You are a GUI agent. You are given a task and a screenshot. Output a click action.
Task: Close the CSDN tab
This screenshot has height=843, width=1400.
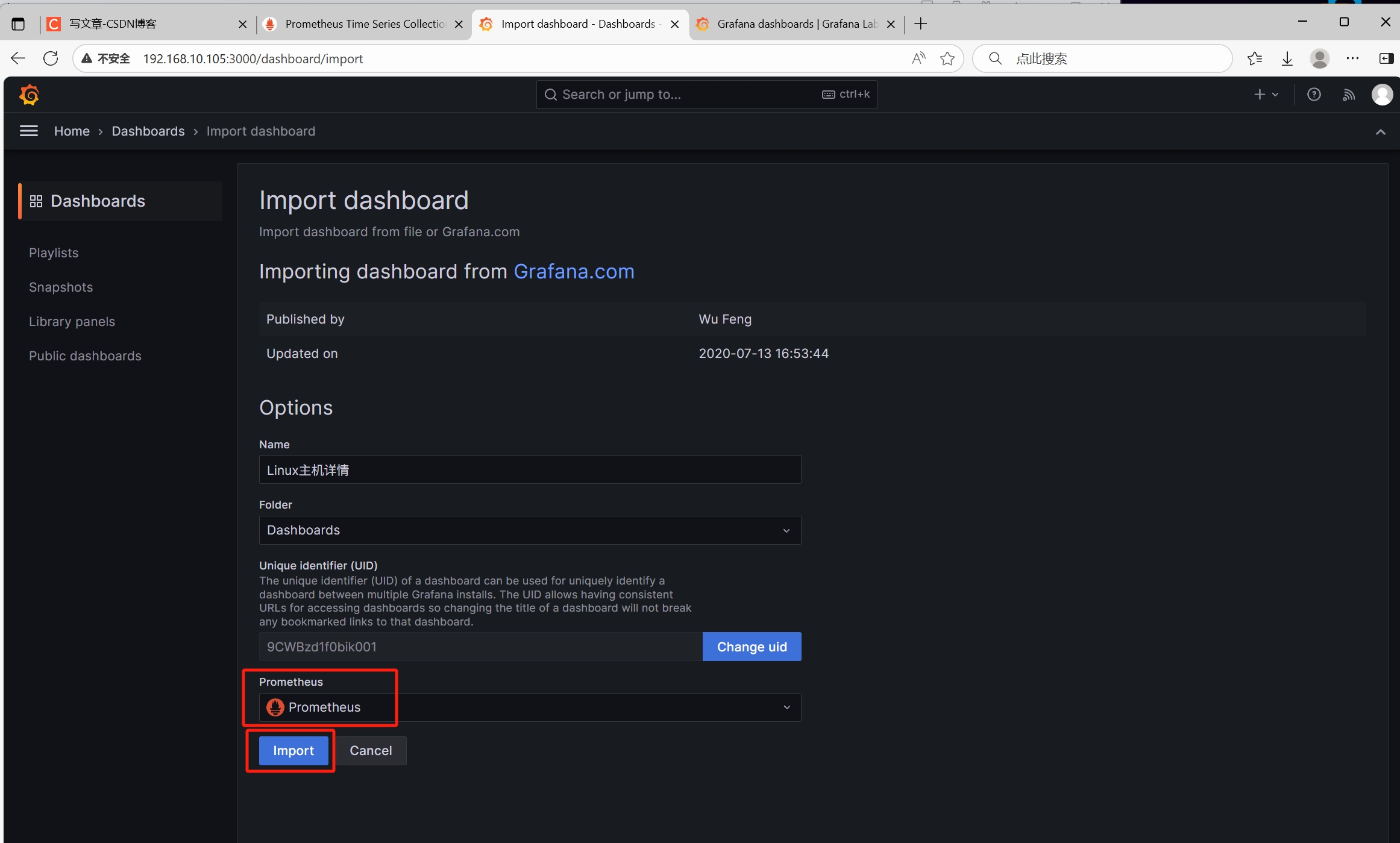(243, 24)
